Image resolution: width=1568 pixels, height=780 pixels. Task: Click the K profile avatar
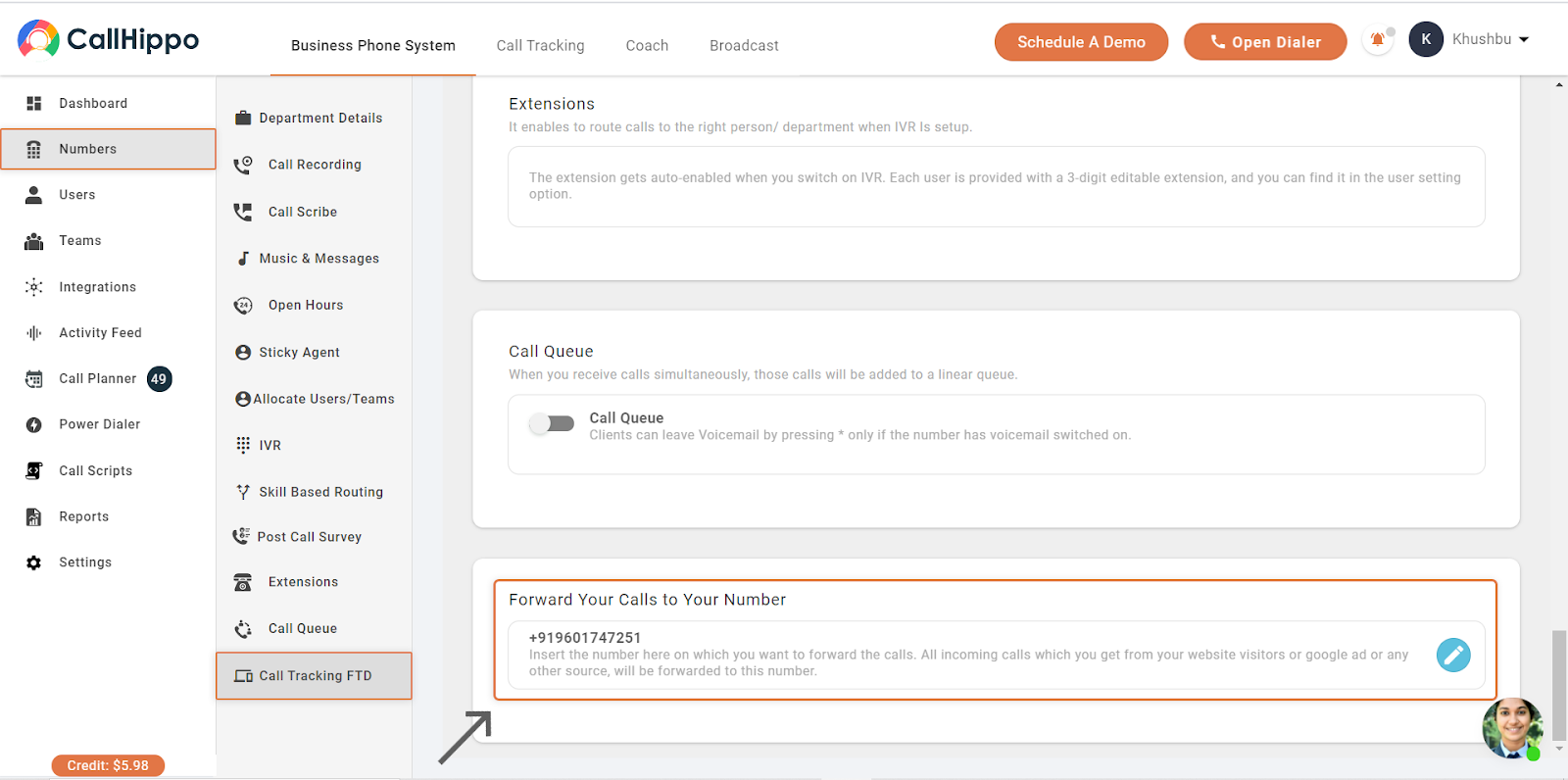pyautogui.click(x=1426, y=39)
